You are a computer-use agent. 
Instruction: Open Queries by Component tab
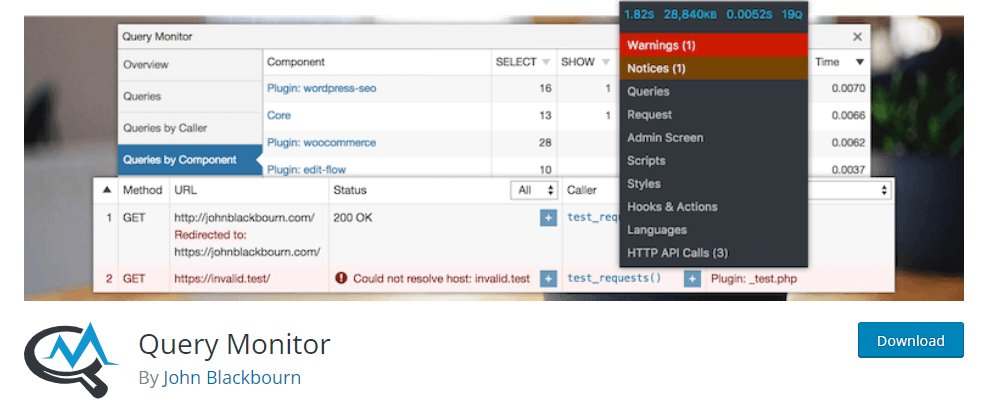(190, 160)
